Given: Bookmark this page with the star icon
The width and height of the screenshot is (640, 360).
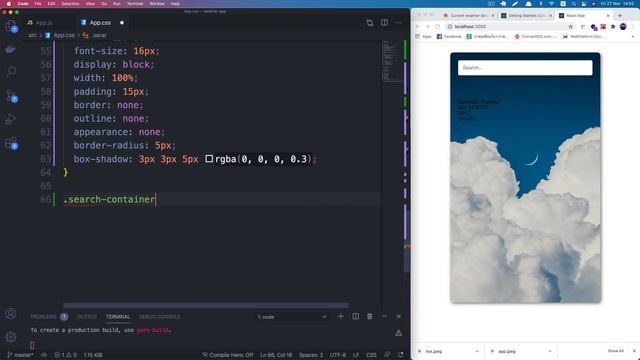Looking at the screenshot, I should (570, 27).
